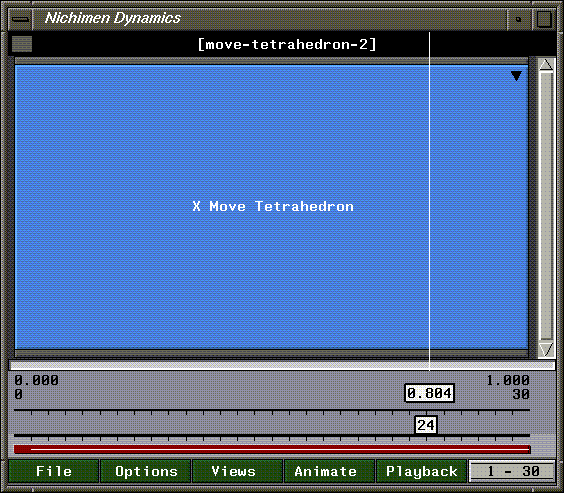
Task: Select the X Move Tetrahedron track
Action: click(273, 206)
